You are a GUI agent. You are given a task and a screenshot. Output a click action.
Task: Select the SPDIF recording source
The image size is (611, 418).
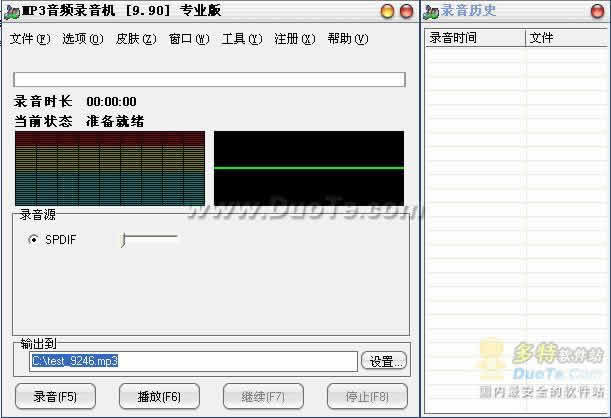click(34, 240)
